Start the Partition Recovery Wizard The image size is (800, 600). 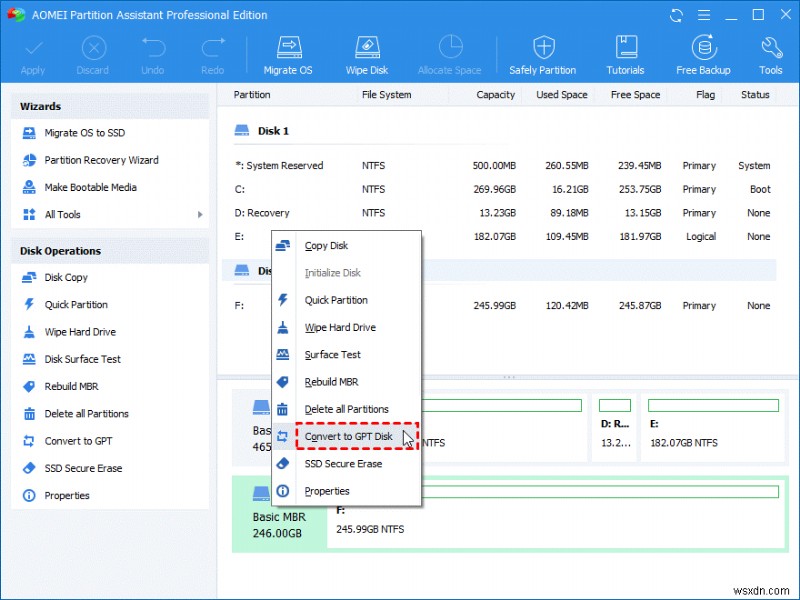tap(84, 160)
